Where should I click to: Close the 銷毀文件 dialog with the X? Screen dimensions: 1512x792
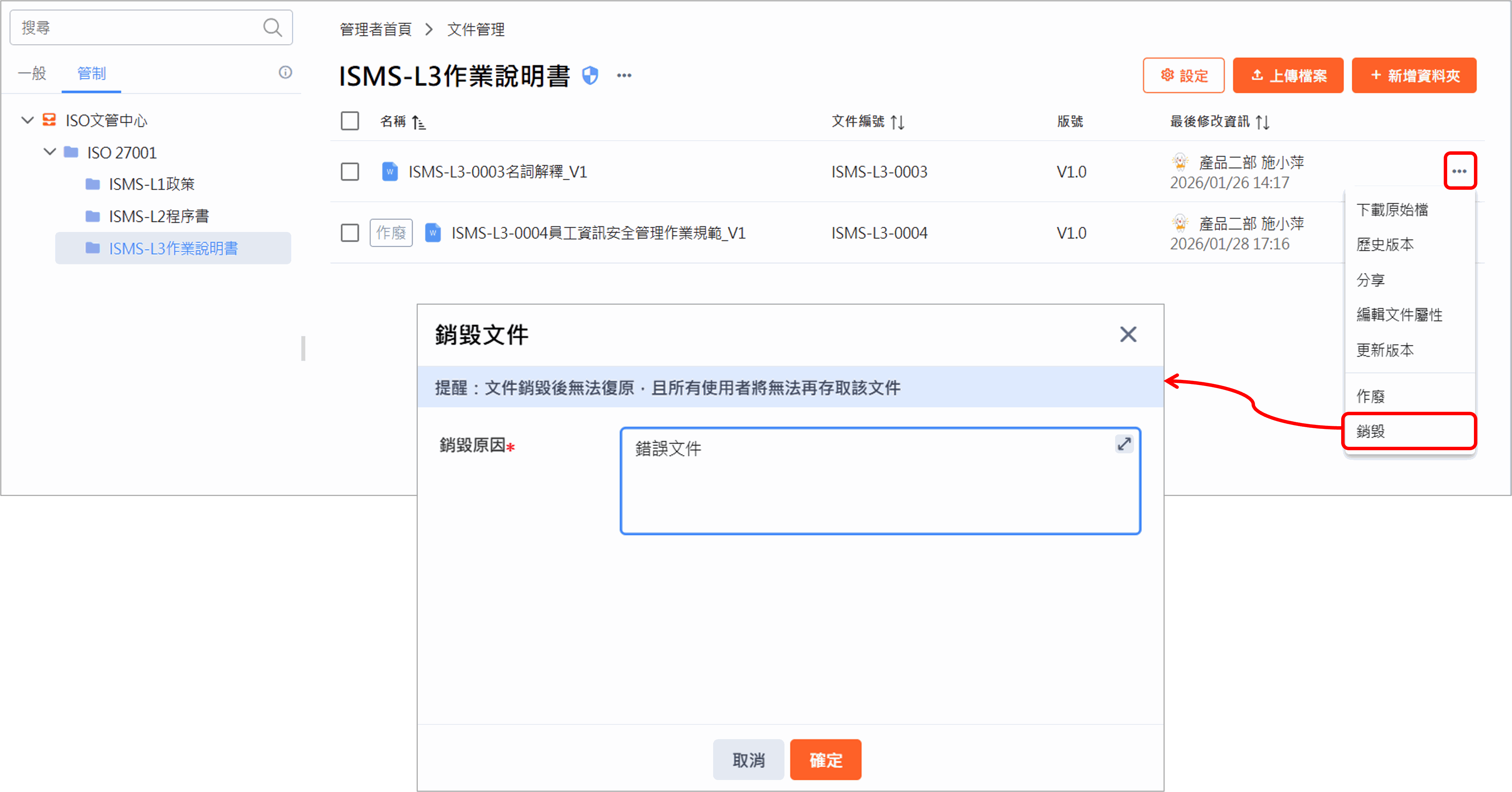(1127, 335)
